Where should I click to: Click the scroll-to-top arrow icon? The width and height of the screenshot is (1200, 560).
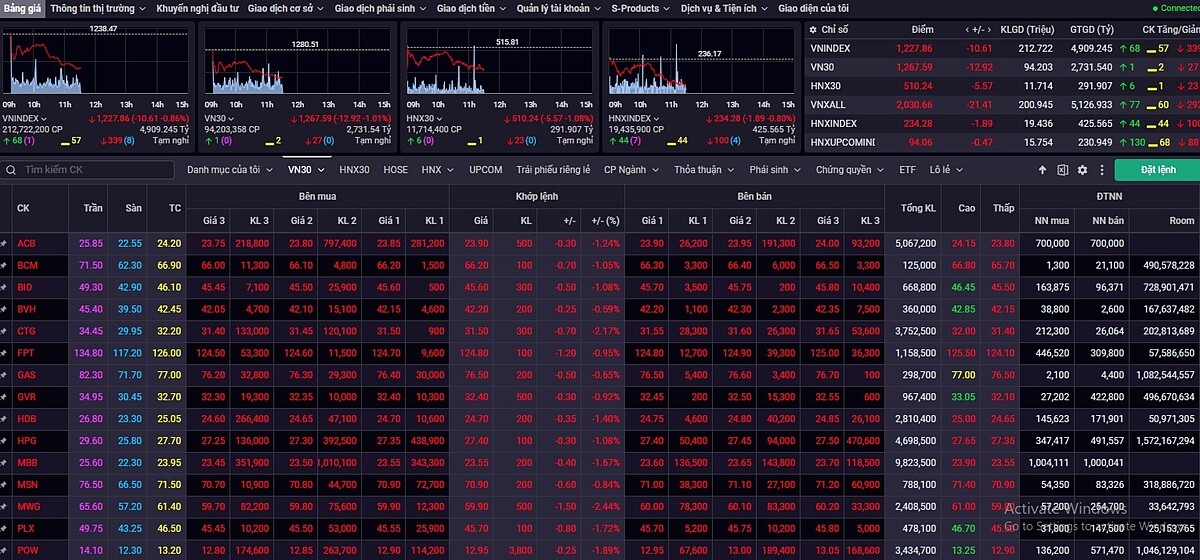point(1043,170)
